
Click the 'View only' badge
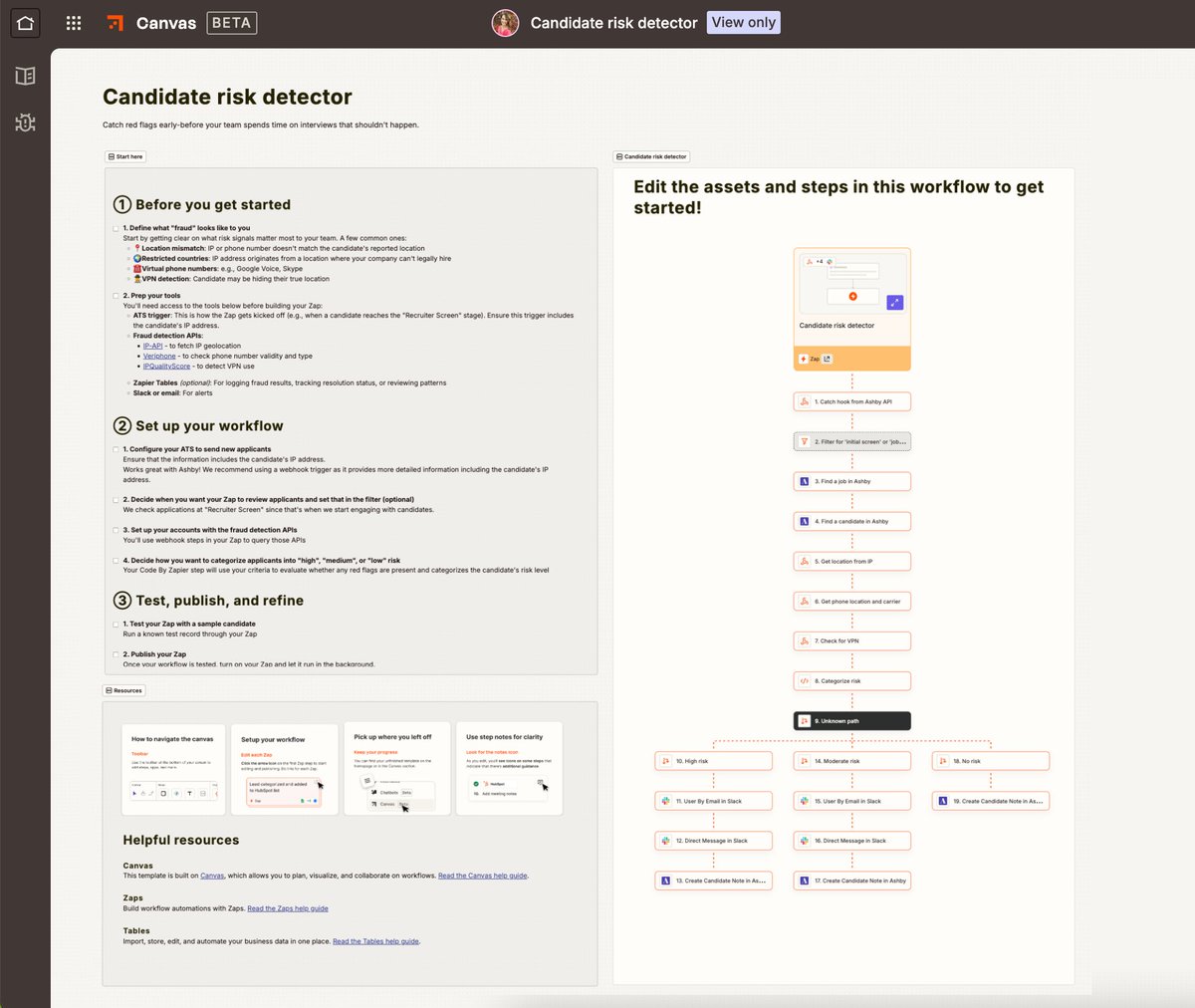coord(744,23)
